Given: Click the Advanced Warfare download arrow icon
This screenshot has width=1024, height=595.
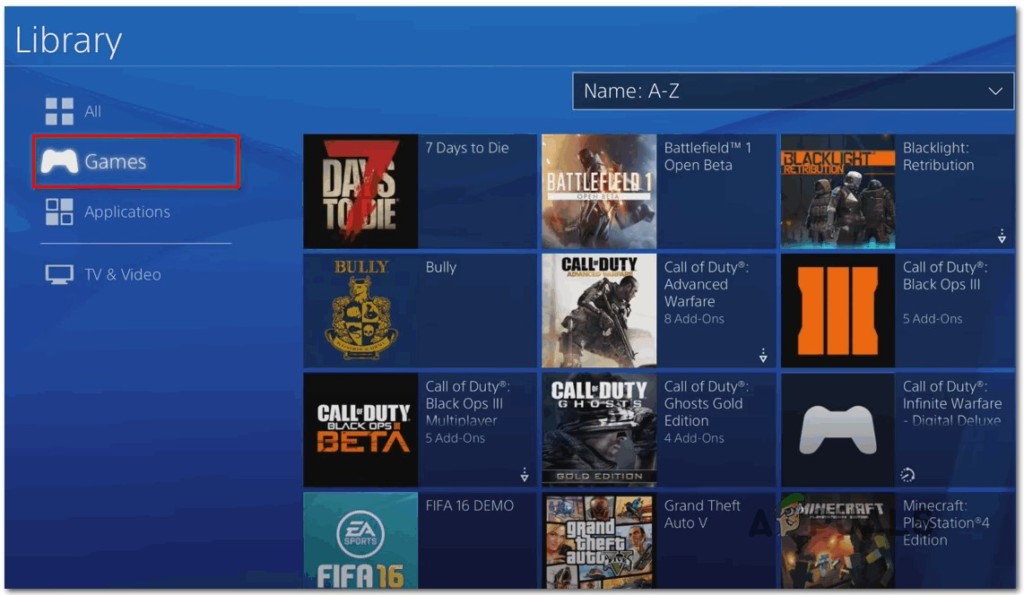Looking at the screenshot, I should tap(763, 356).
